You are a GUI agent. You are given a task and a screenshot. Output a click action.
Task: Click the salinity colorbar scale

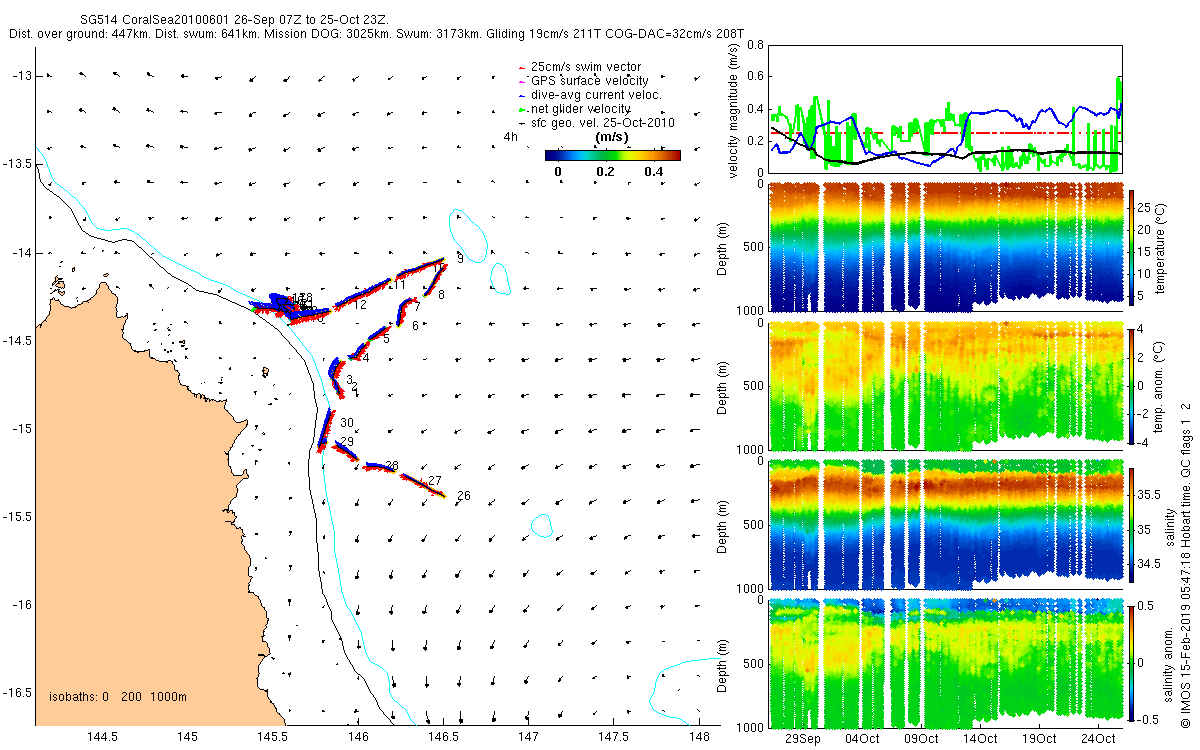click(x=1131, y=523)
